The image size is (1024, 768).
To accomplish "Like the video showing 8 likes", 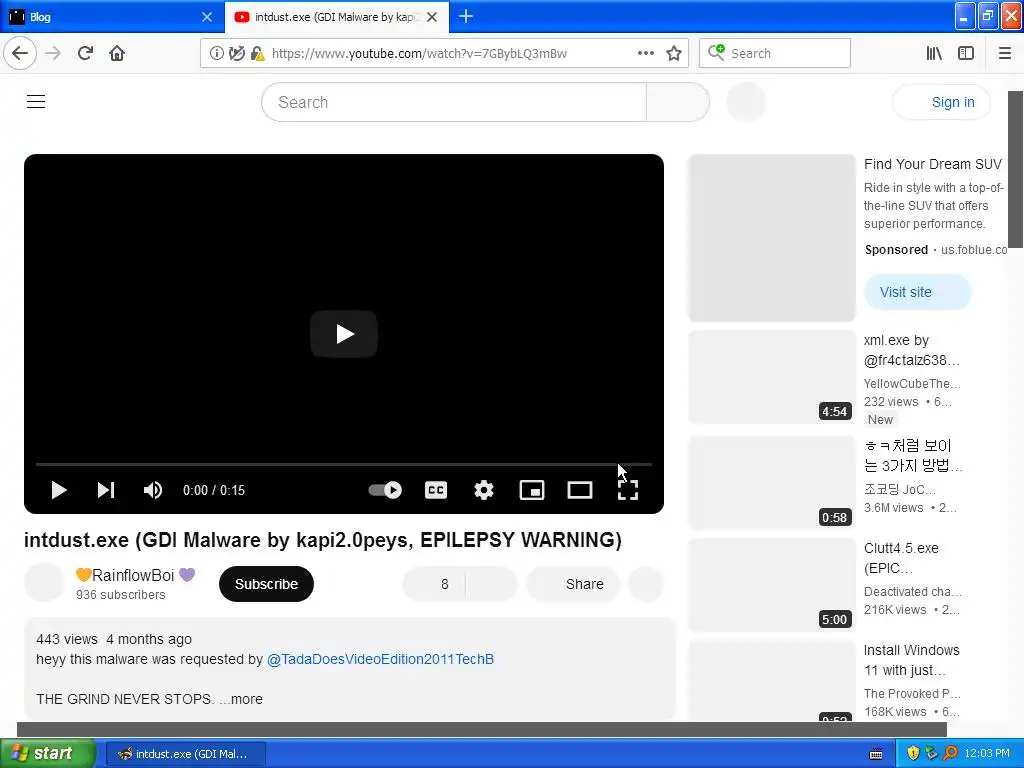I will 434,584.
